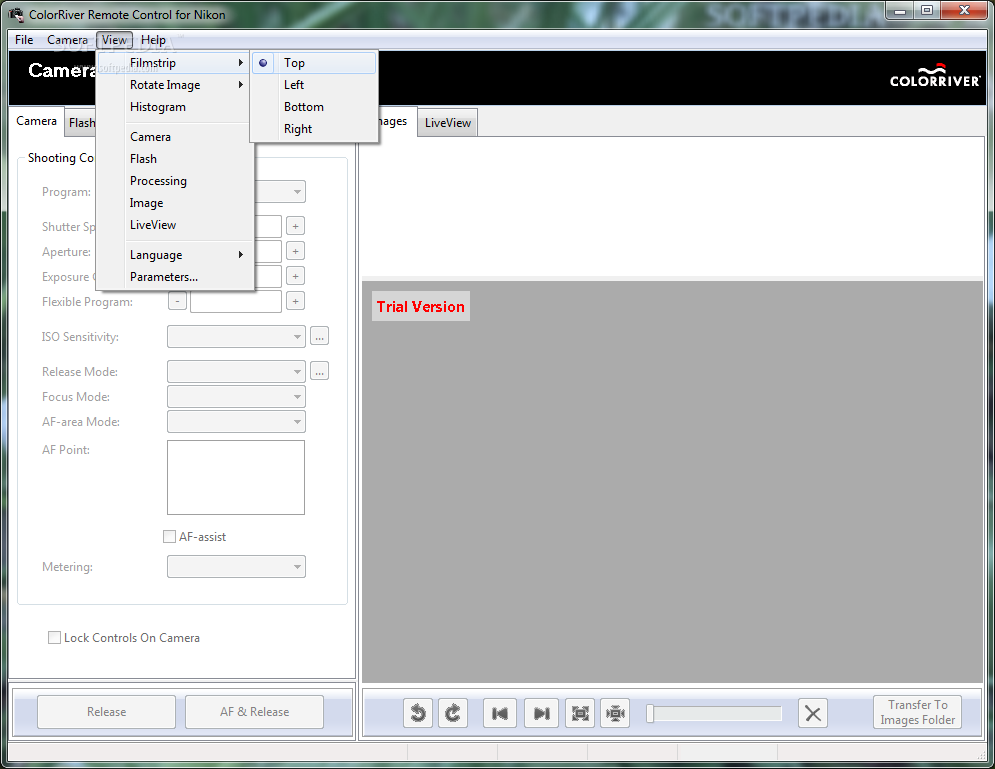Increase Aperture with plus button

[x=295, y=251]
